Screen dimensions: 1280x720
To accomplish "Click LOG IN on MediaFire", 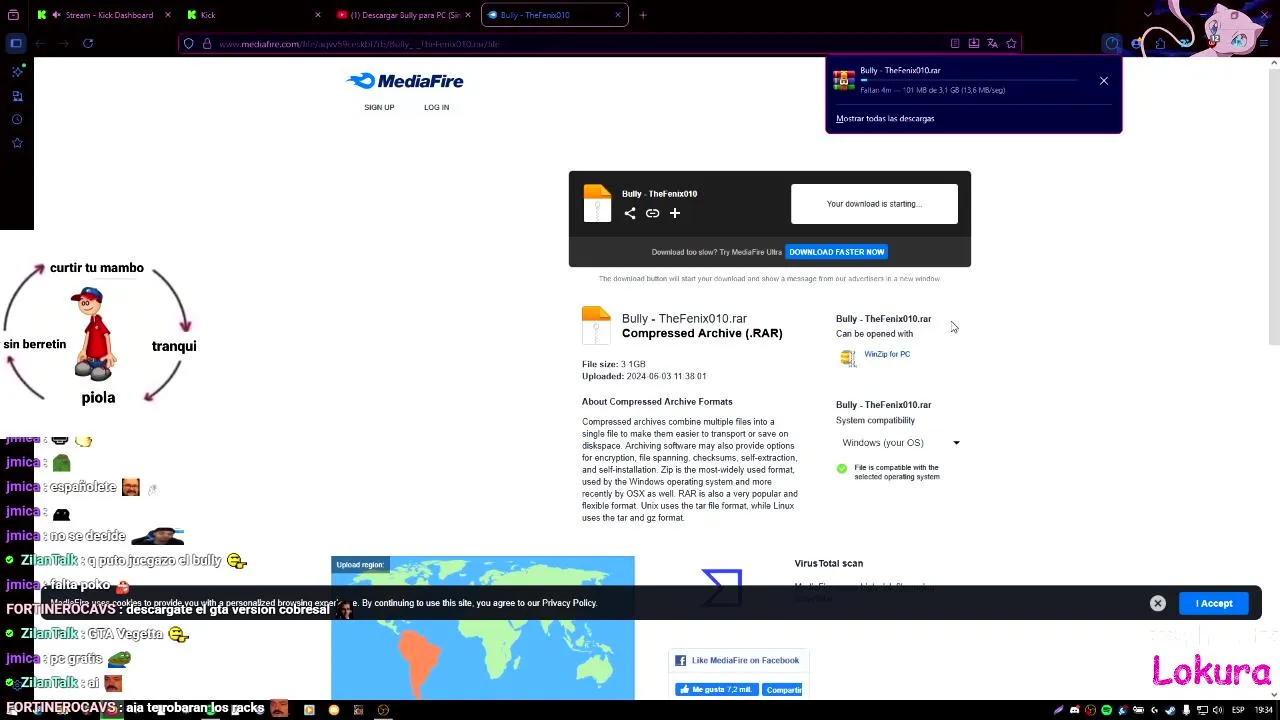I will point(436,107).
